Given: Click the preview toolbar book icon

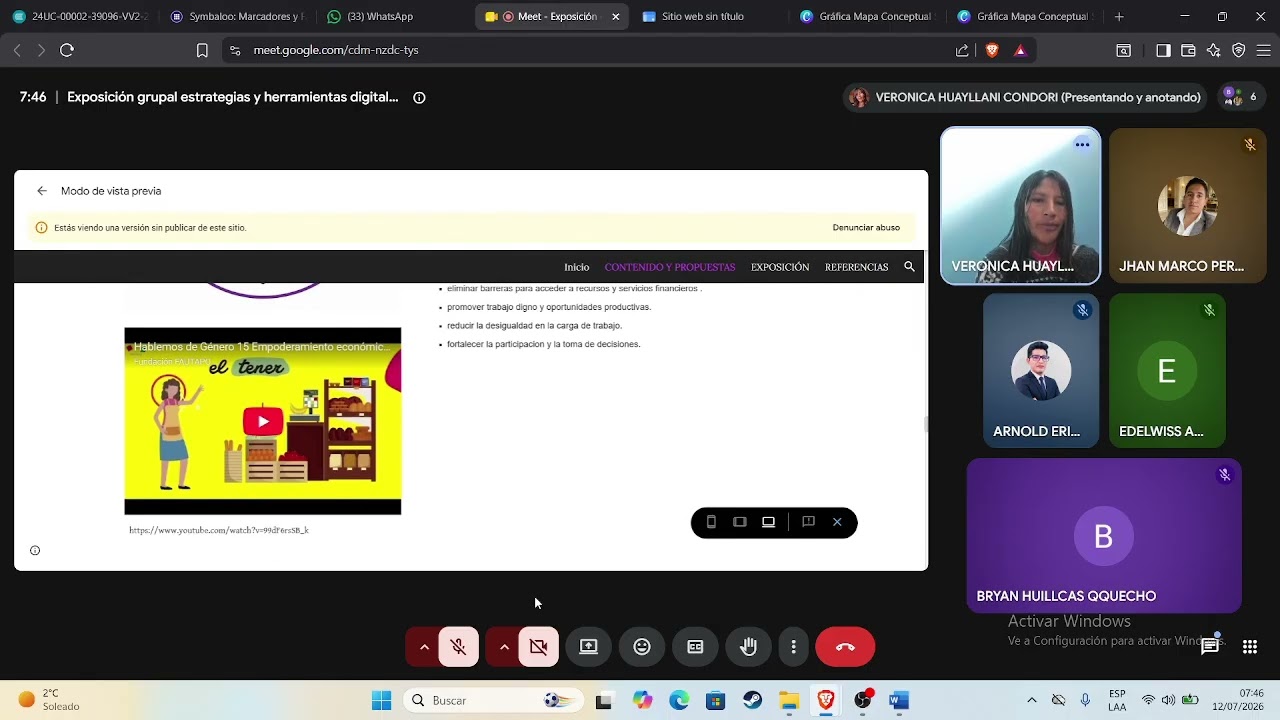Looking at the screenshot, I should tap(808, 522).
